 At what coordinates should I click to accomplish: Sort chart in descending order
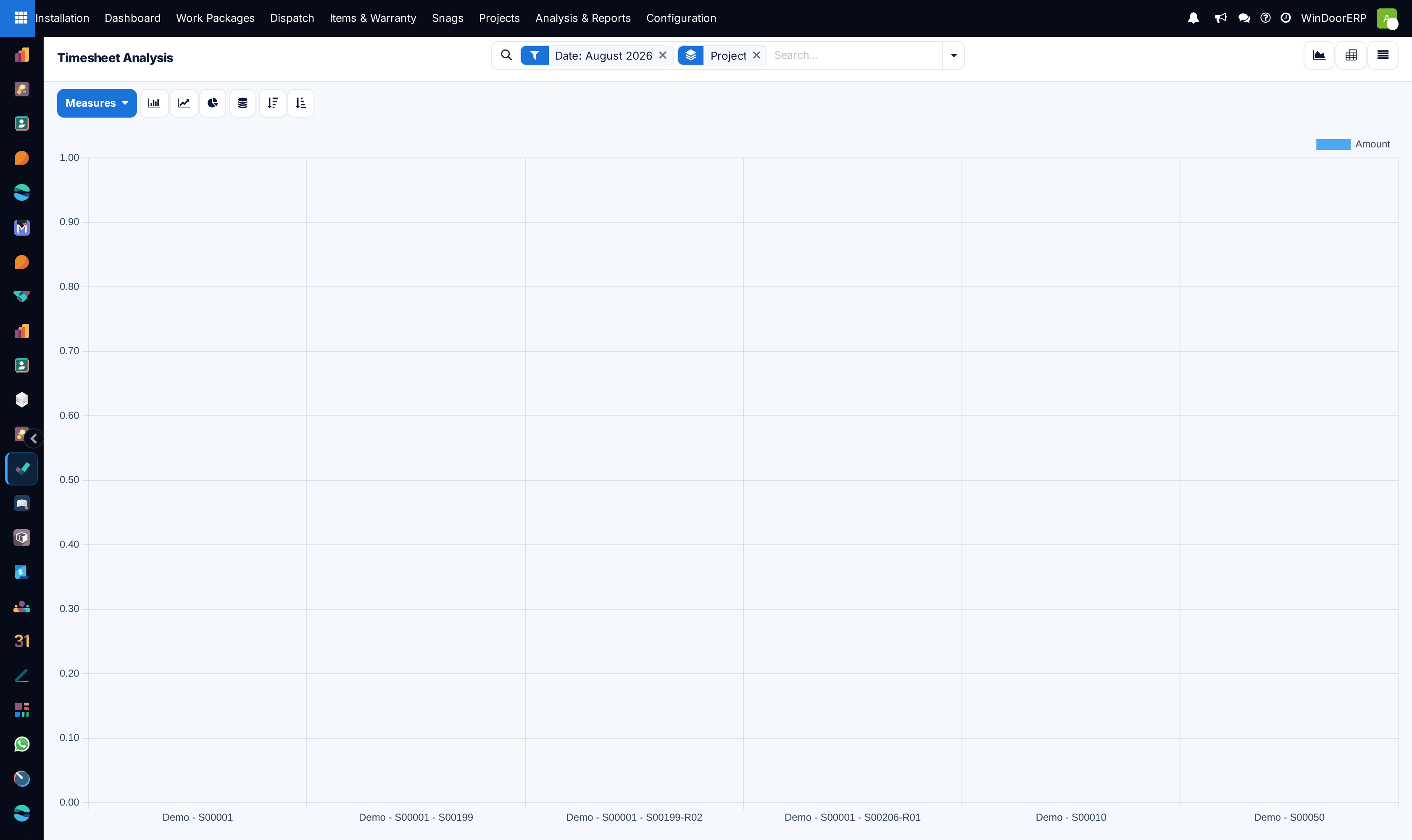pos(272,103)
